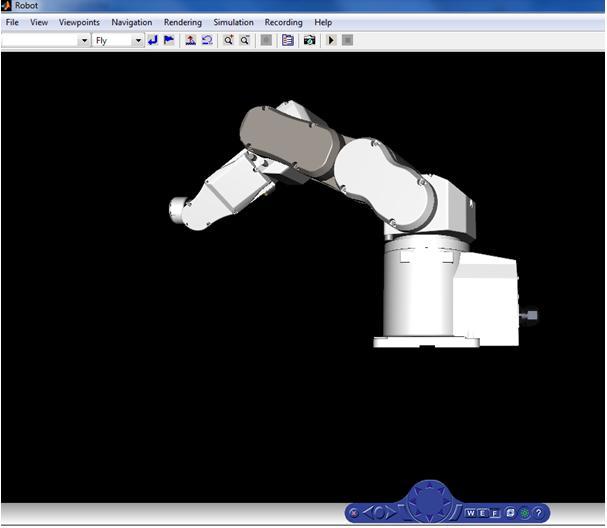This screenshot has width=607, height=528.
Task: Click the Create viewpoint flag icon
Action: 169,40
